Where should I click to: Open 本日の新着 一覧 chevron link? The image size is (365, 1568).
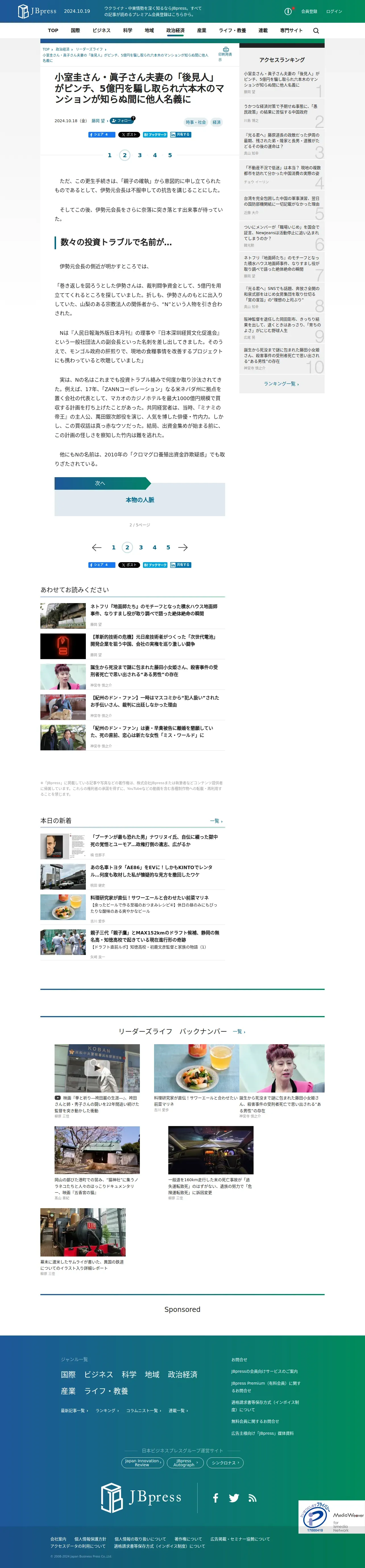216,821
